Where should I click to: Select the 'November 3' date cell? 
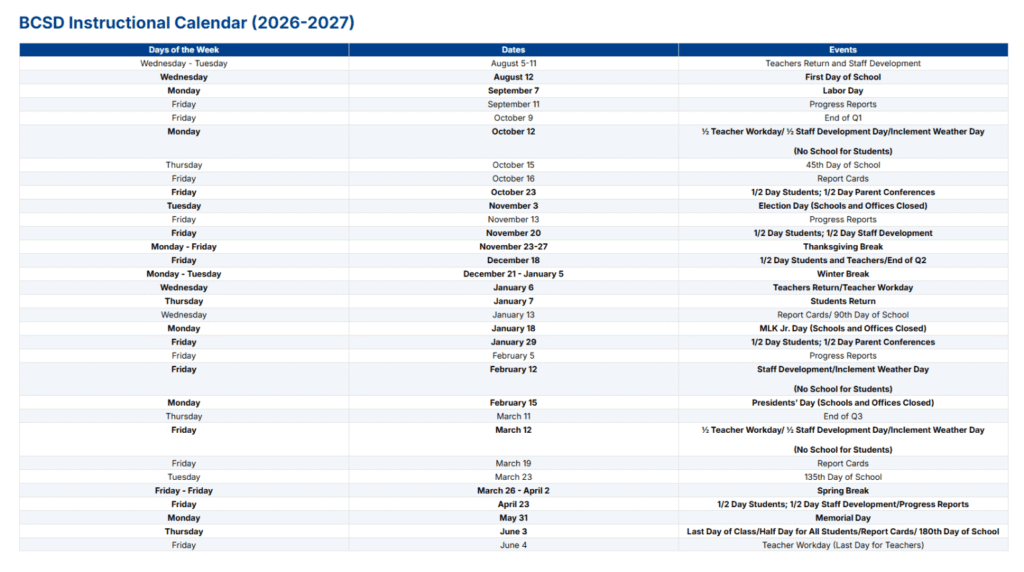click(x=513, y=206)
